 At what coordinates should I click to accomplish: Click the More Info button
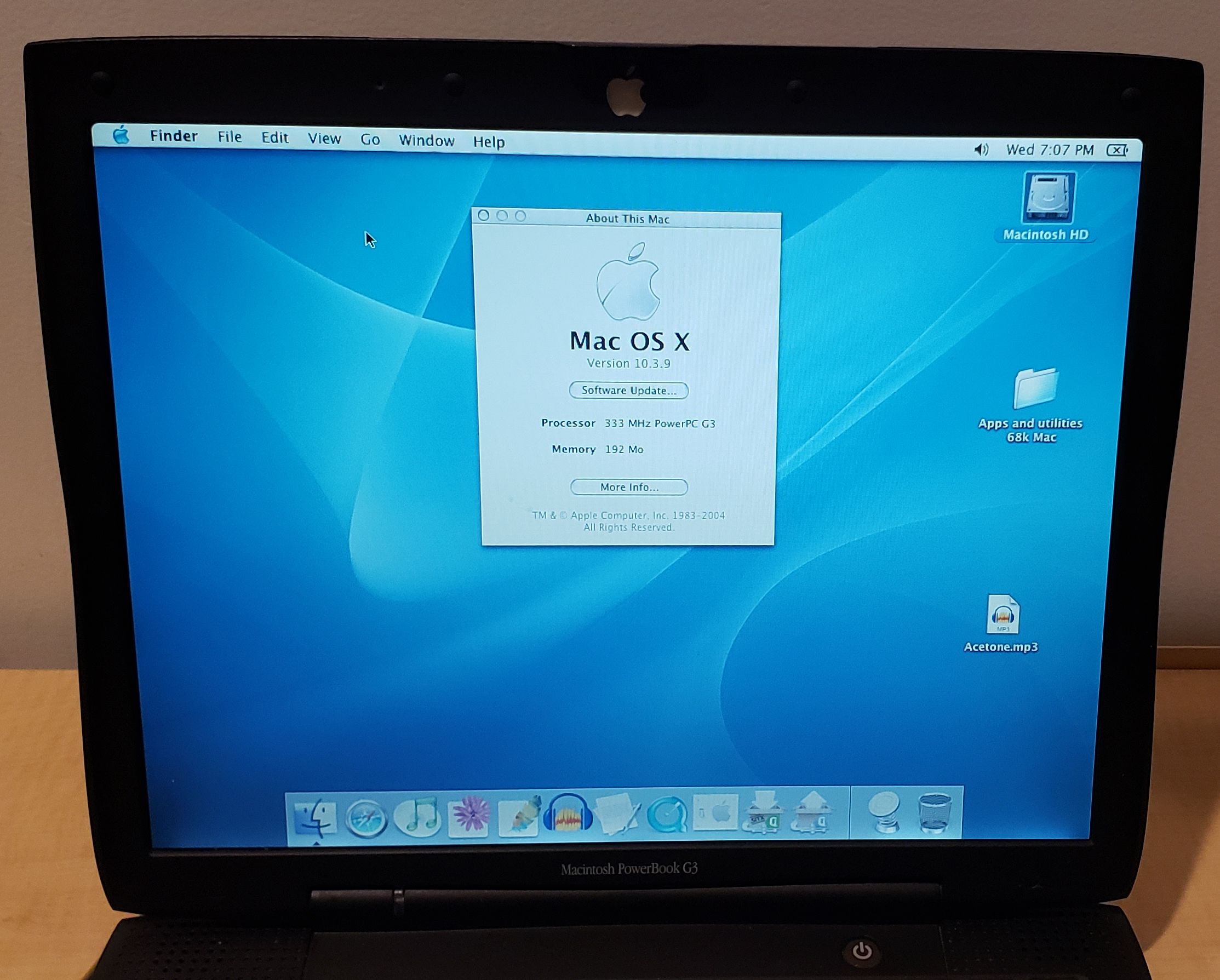(x=629, y=487)
